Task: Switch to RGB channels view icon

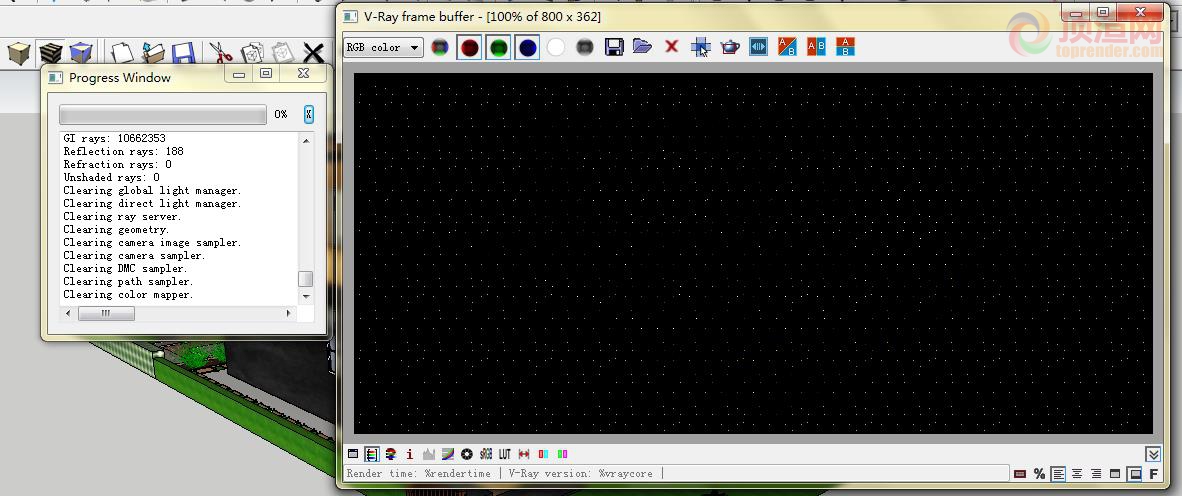Action: coord(439,47)
